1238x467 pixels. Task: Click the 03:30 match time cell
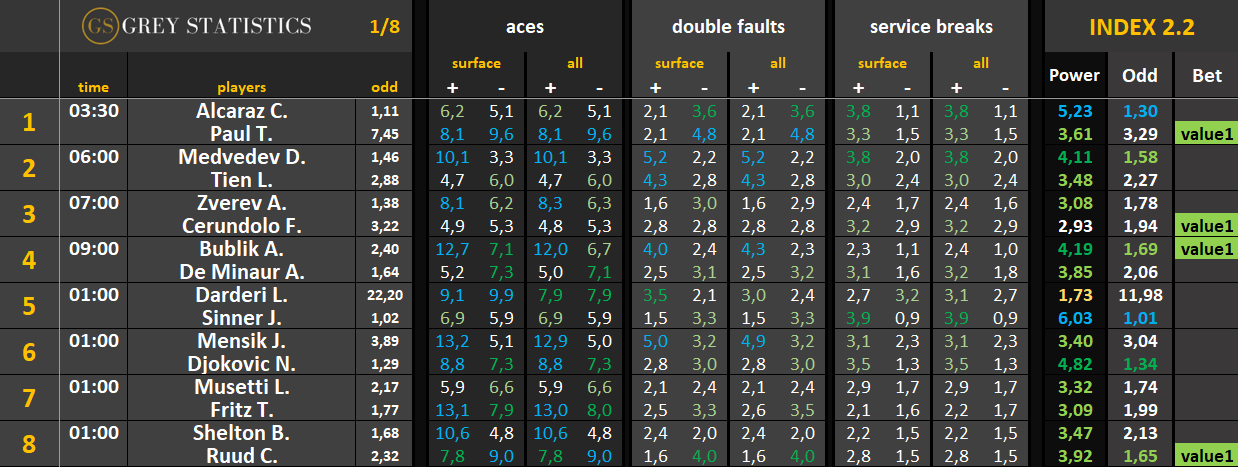(94, 111)
